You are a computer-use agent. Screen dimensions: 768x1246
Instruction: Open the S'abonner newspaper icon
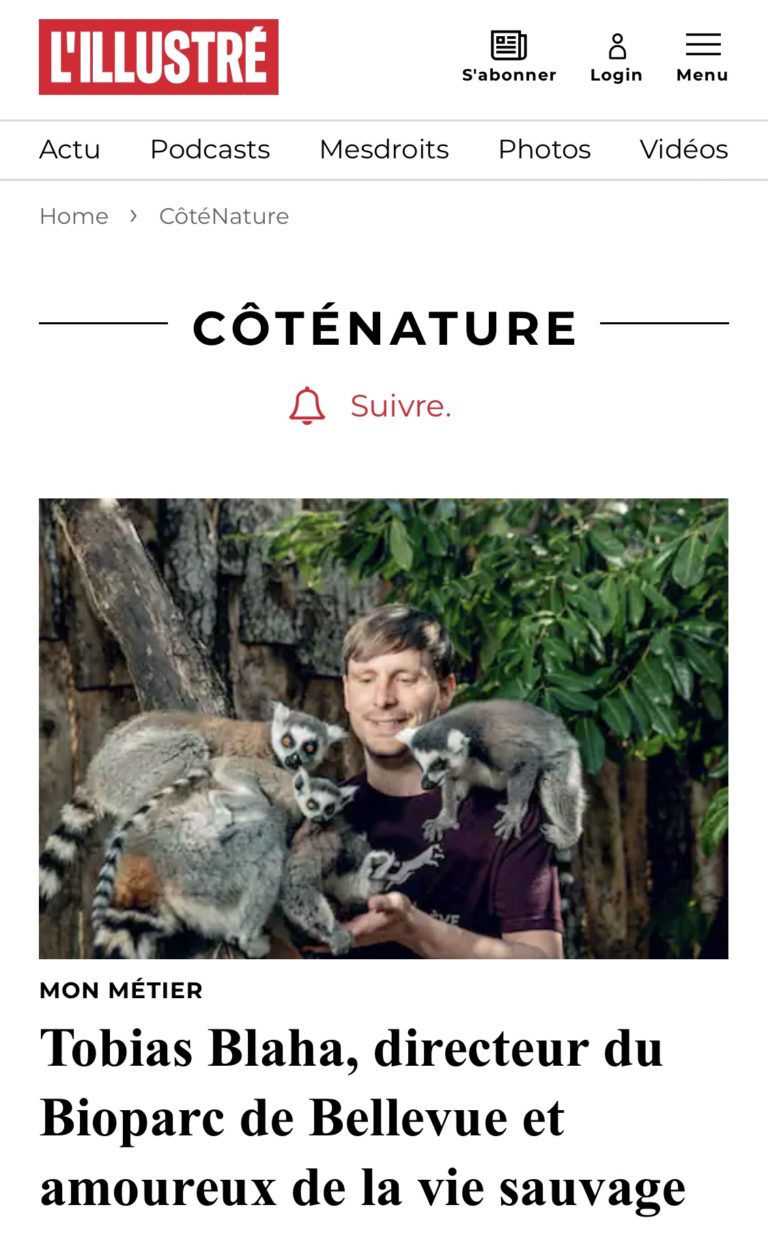point(509,45)
